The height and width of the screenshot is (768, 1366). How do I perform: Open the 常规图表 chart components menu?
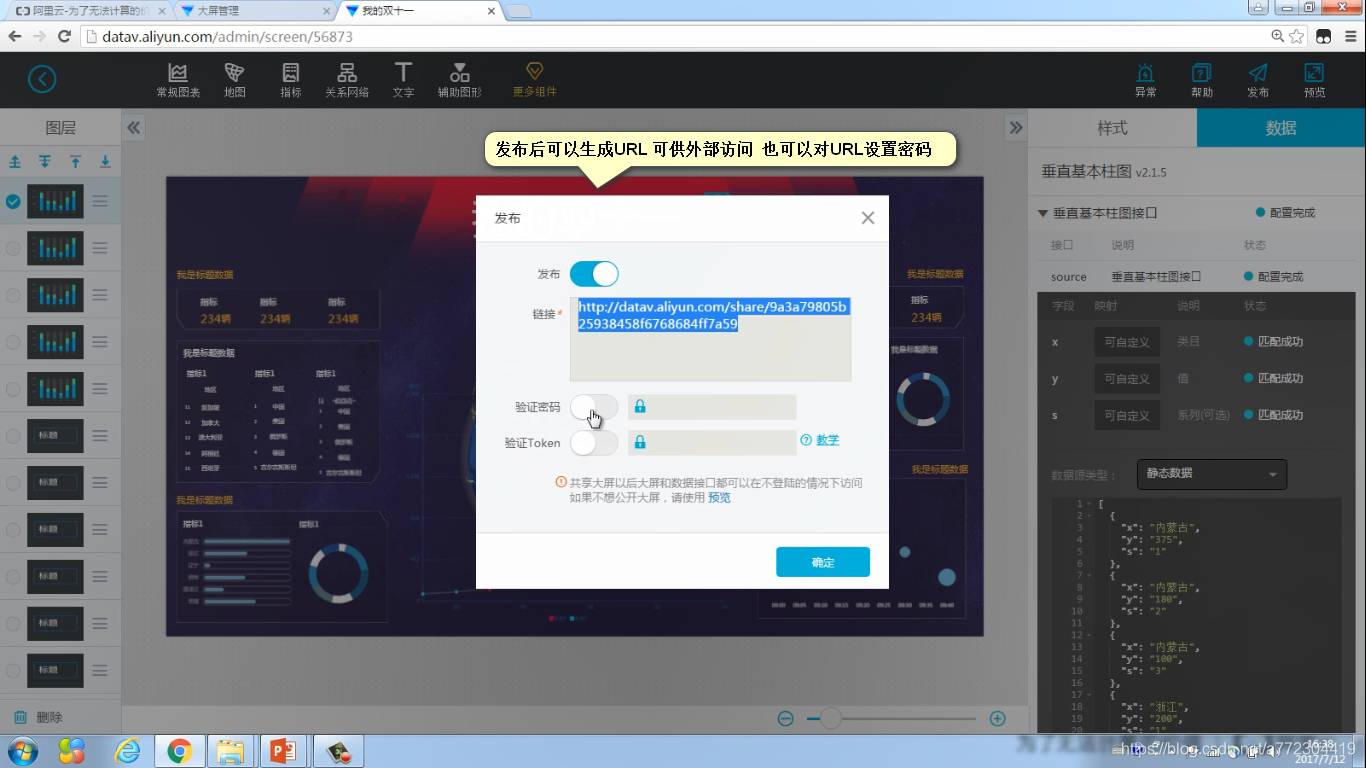pyautogui.click(x=178, y=81)
